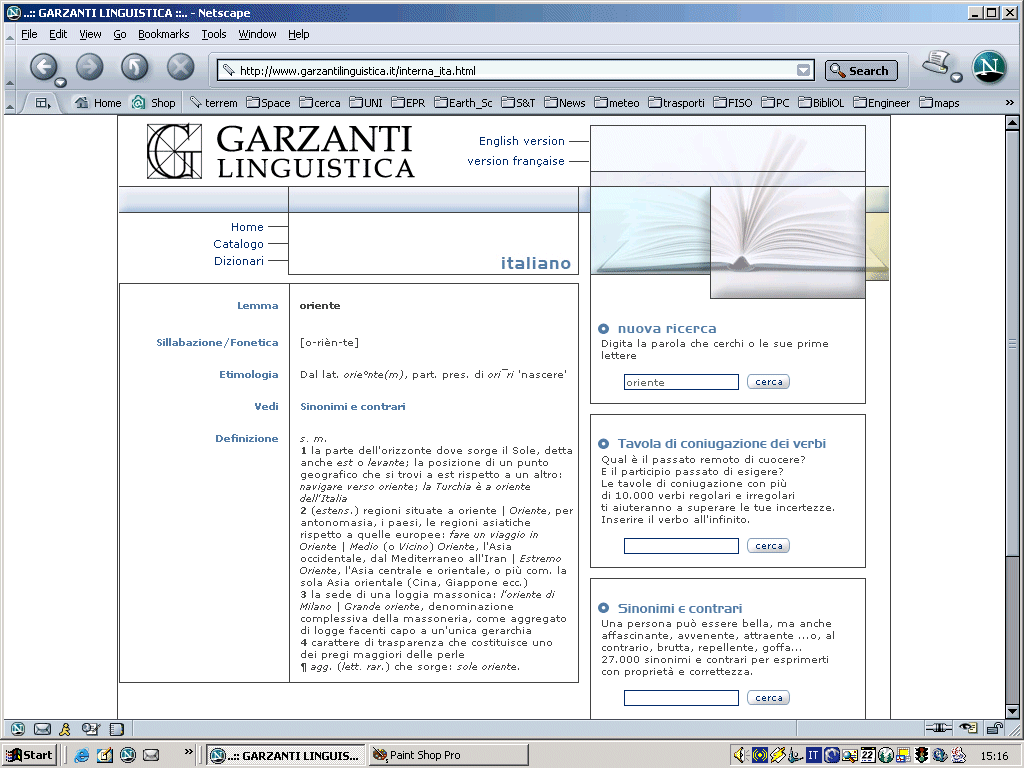Image resolution: width=1024 pixels, height=768 pixels.
Task: Stop page loading with the X button
Action: pyautogui.click(x=180, y=67)
